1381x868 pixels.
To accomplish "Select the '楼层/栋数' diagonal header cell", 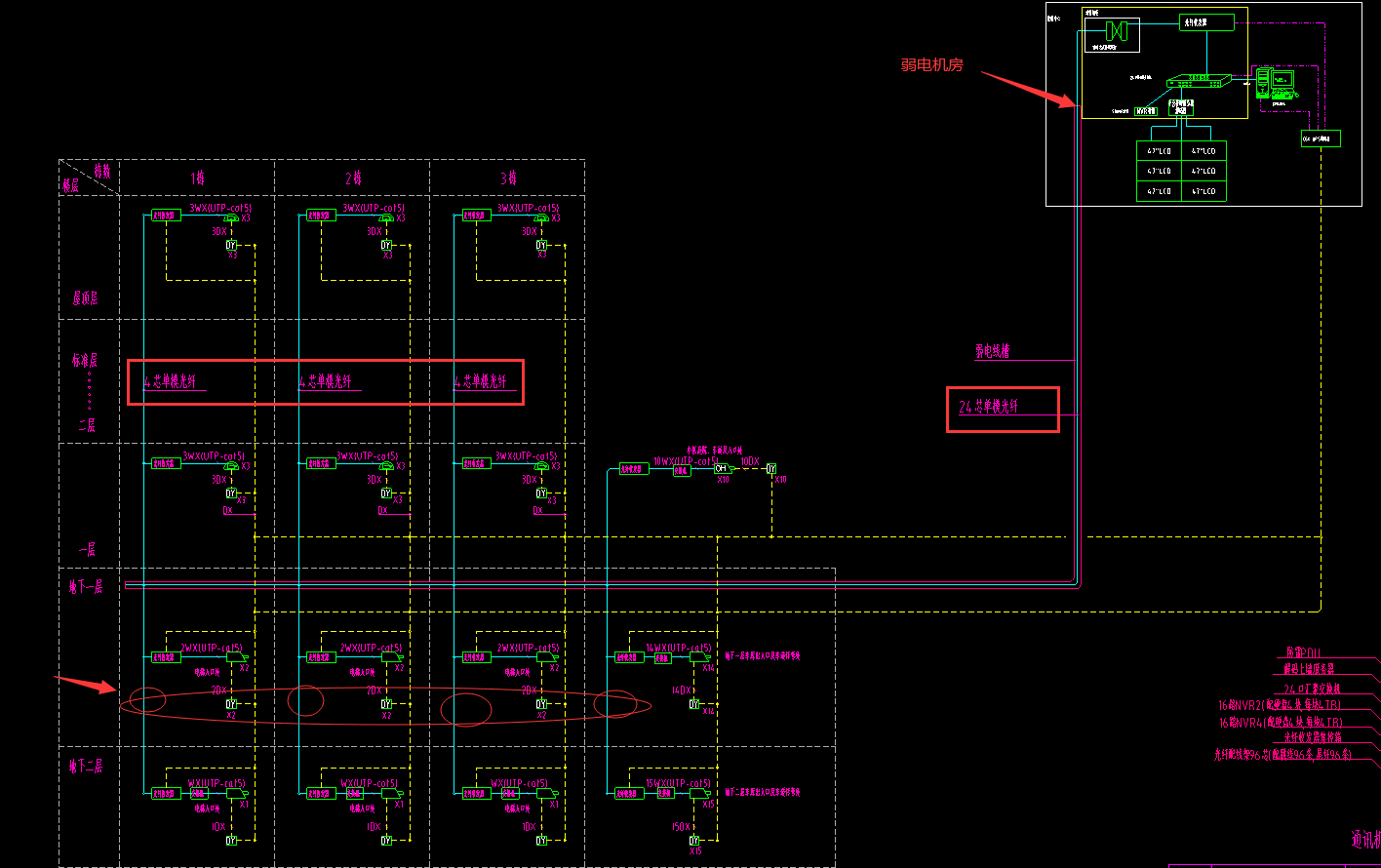I will [89, 178].
